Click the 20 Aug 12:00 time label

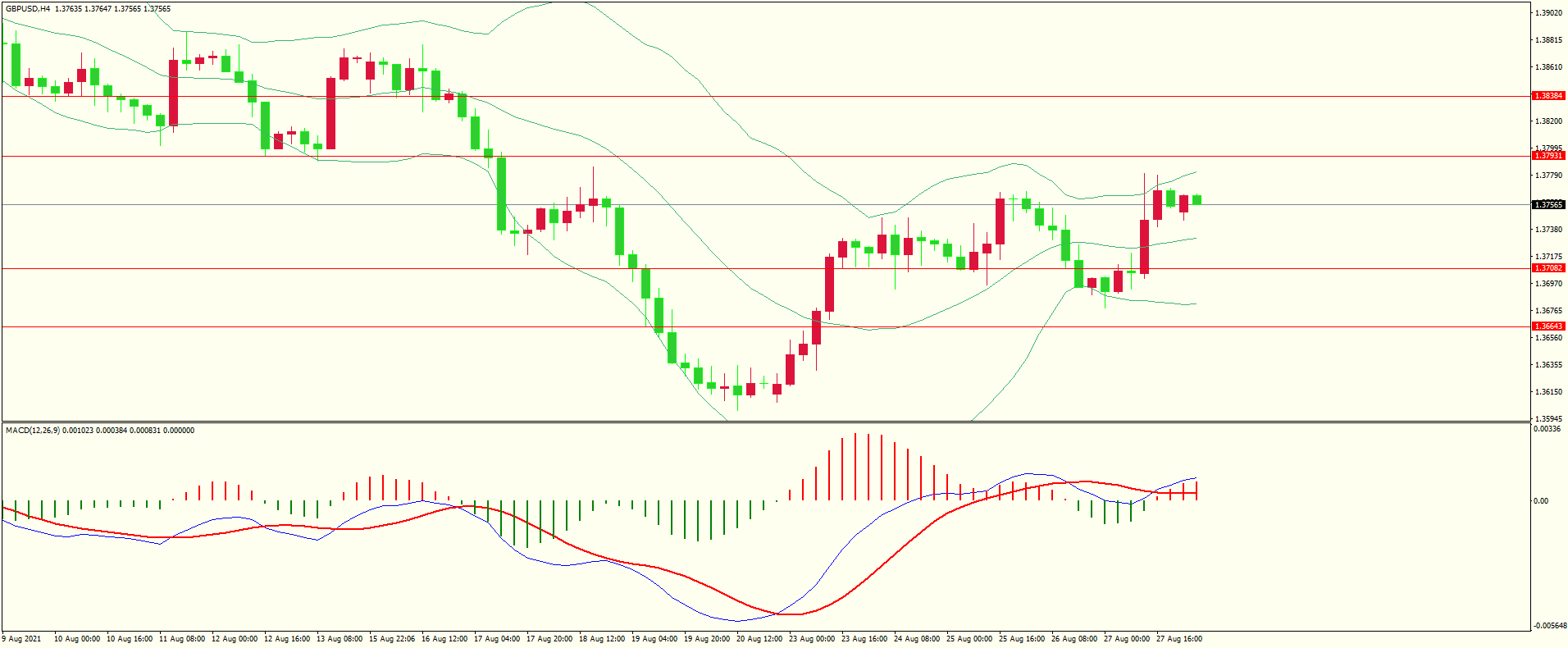pos(759,639)
